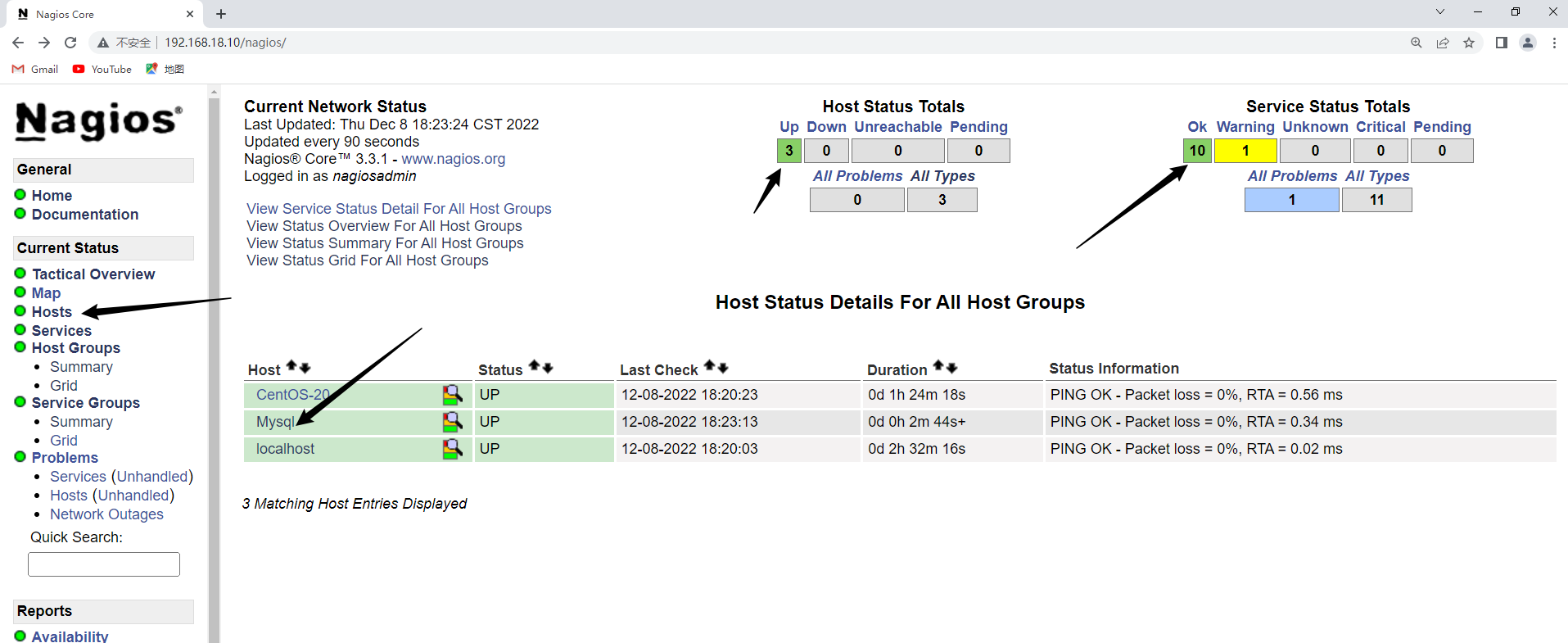Click service detail icon for CentOS host
The image size is (1568, 643).
click(x=452, y=395)
